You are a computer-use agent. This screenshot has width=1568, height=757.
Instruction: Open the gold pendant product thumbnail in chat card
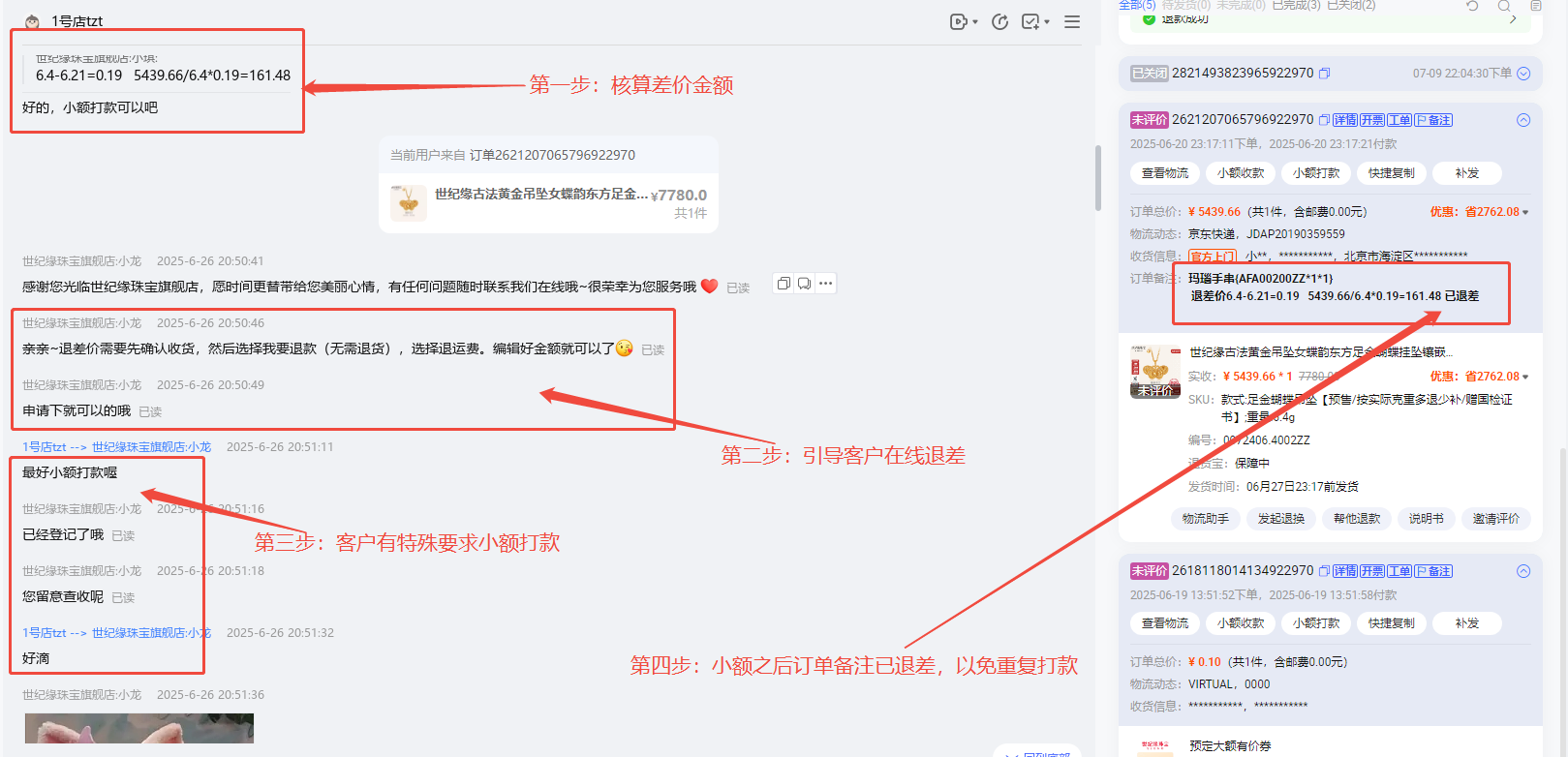coord(409,203)
